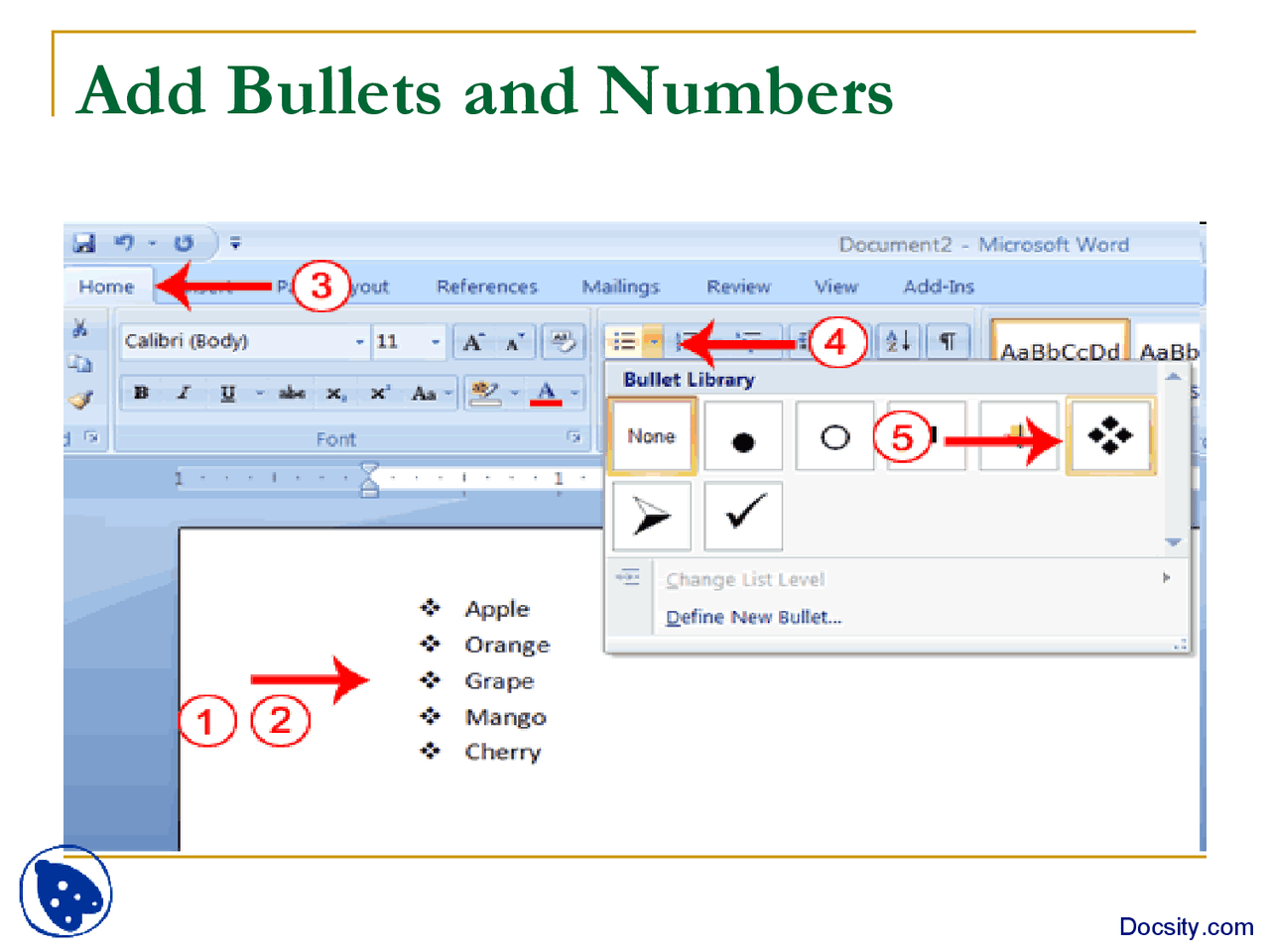Screen dimensions: 1270x952
Task: Toggle bold formatting in the Font group
Action: (x=140, y=393)
